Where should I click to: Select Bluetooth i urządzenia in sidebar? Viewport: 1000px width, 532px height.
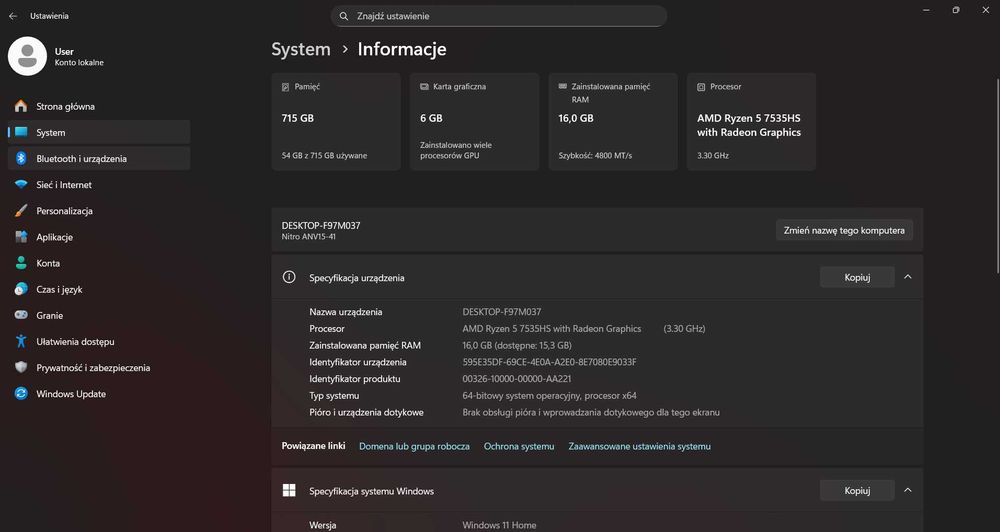99,158
